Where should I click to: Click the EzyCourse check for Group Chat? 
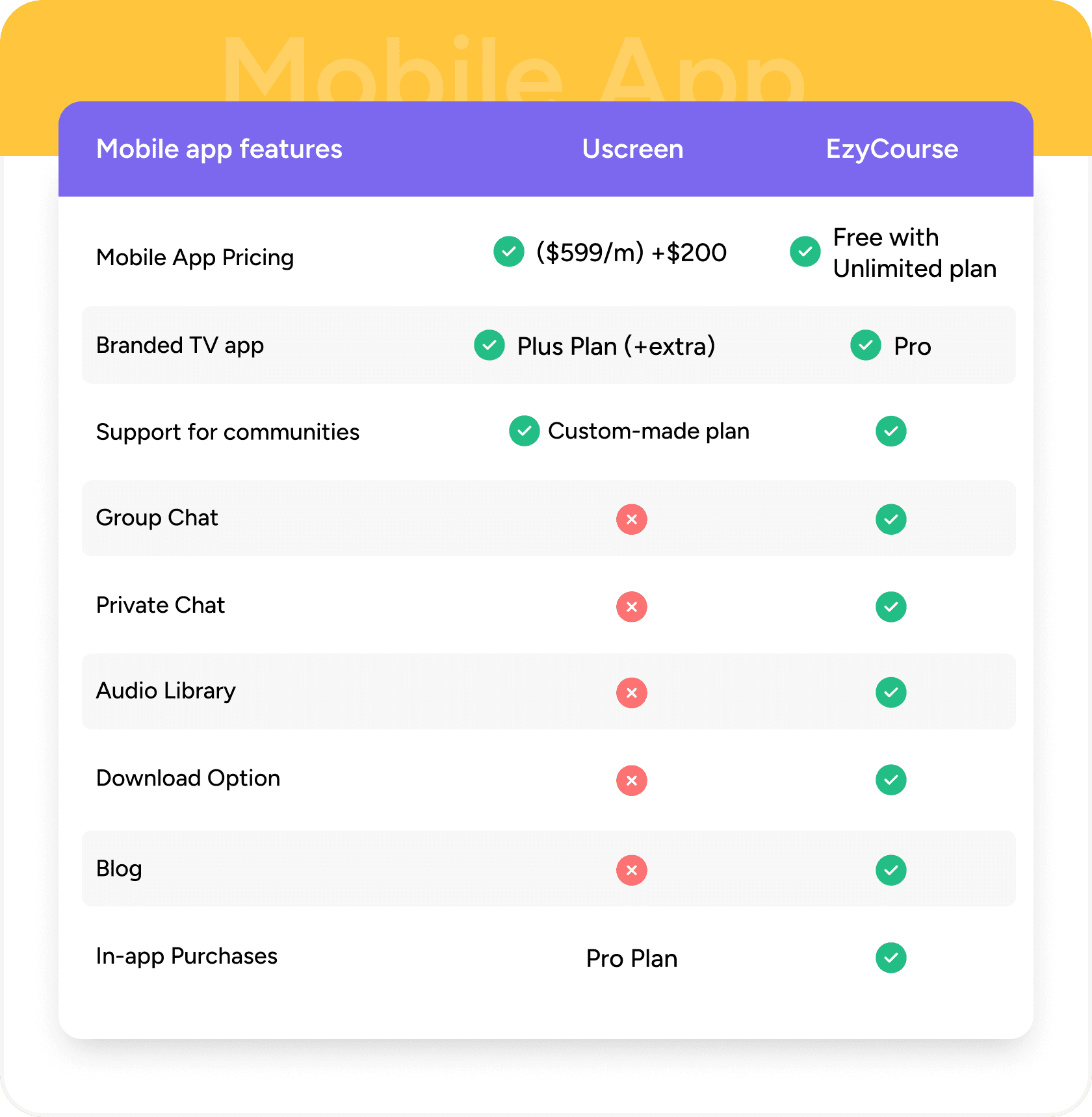891,519
